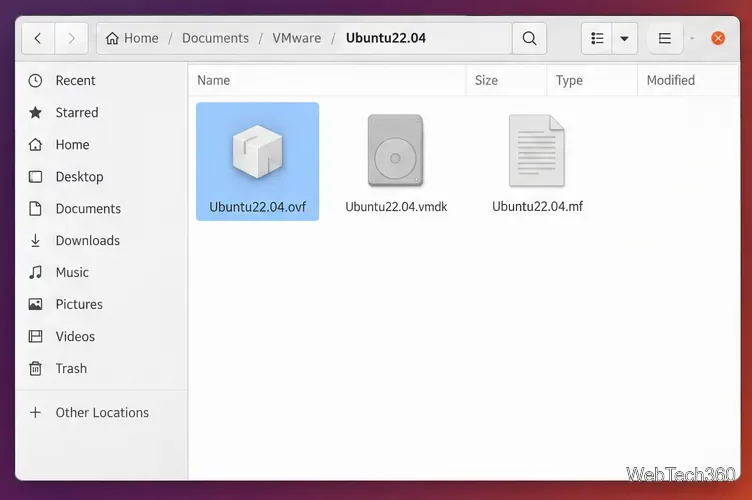Open the search magnifier button
Viewport: 752px width, 500px height.
[x=529, y=38]
